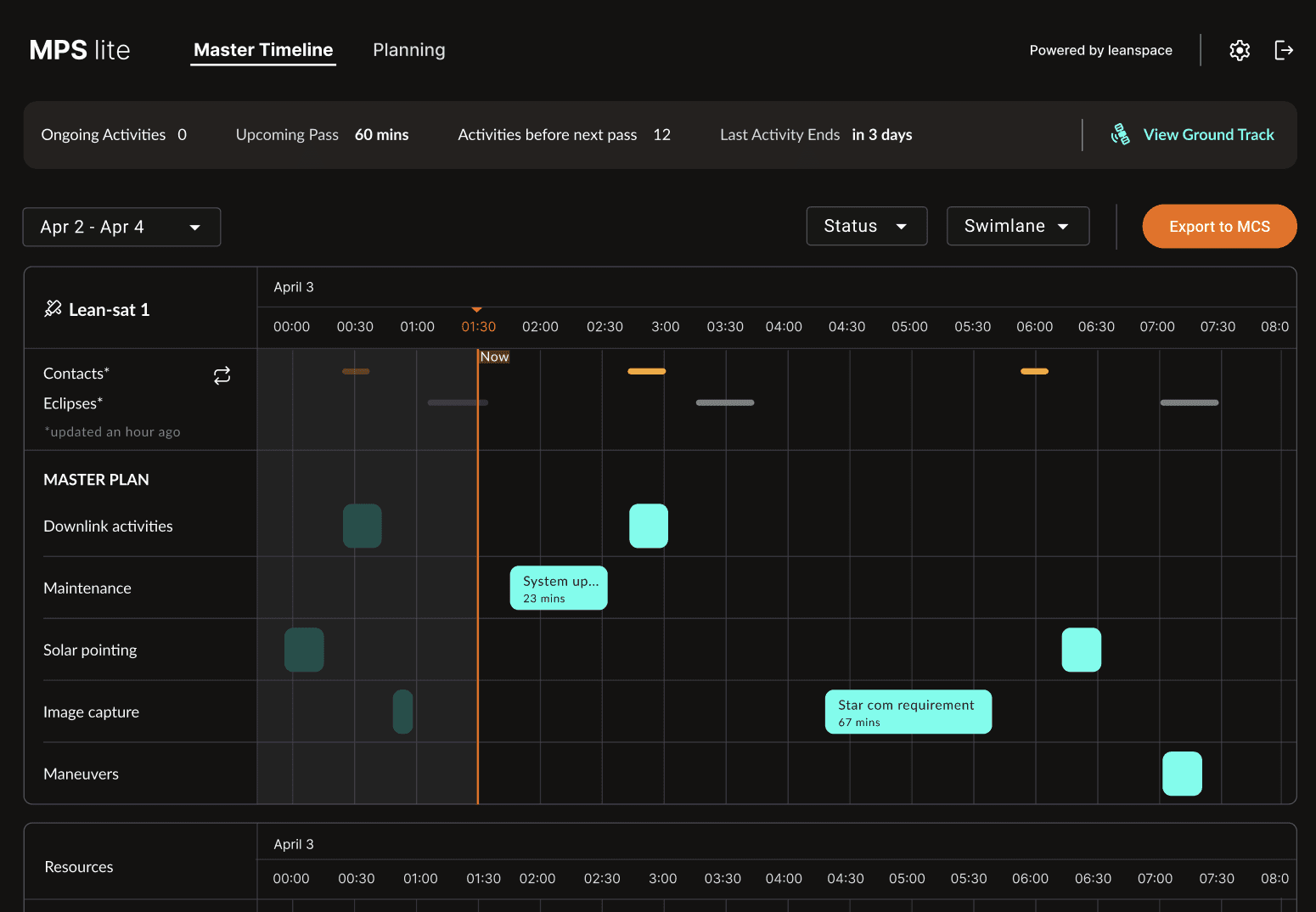This screenshot has height=912, width=1316.
Task: Click the Maneuvers activity block
Action: 1182,774
